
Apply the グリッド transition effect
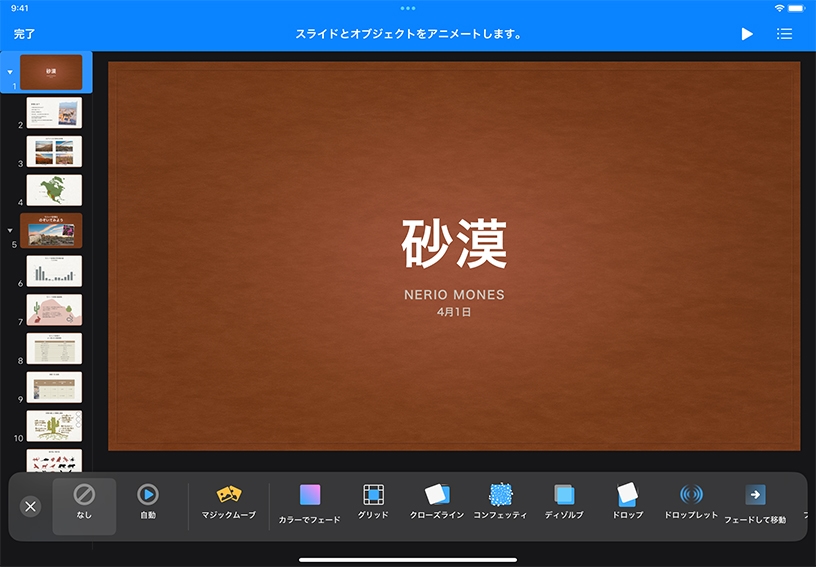pos(373,504)
